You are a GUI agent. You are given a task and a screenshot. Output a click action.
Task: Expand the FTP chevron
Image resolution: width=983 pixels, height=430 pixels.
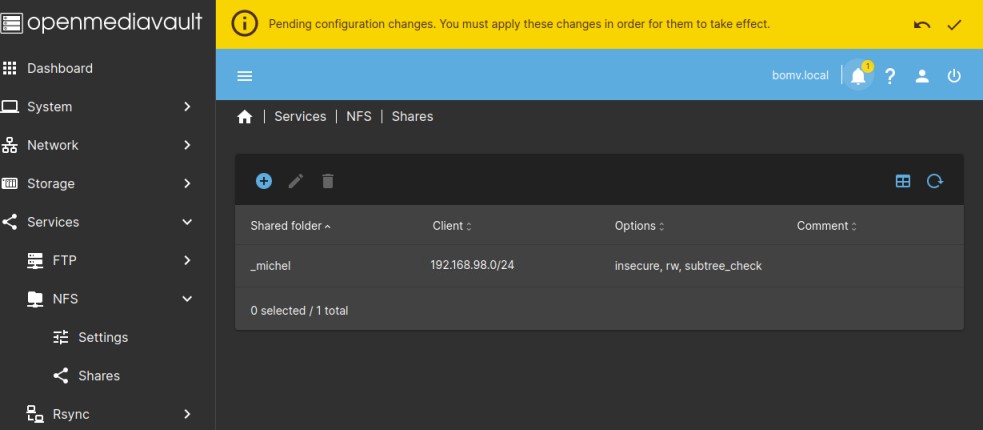point(187,260)
